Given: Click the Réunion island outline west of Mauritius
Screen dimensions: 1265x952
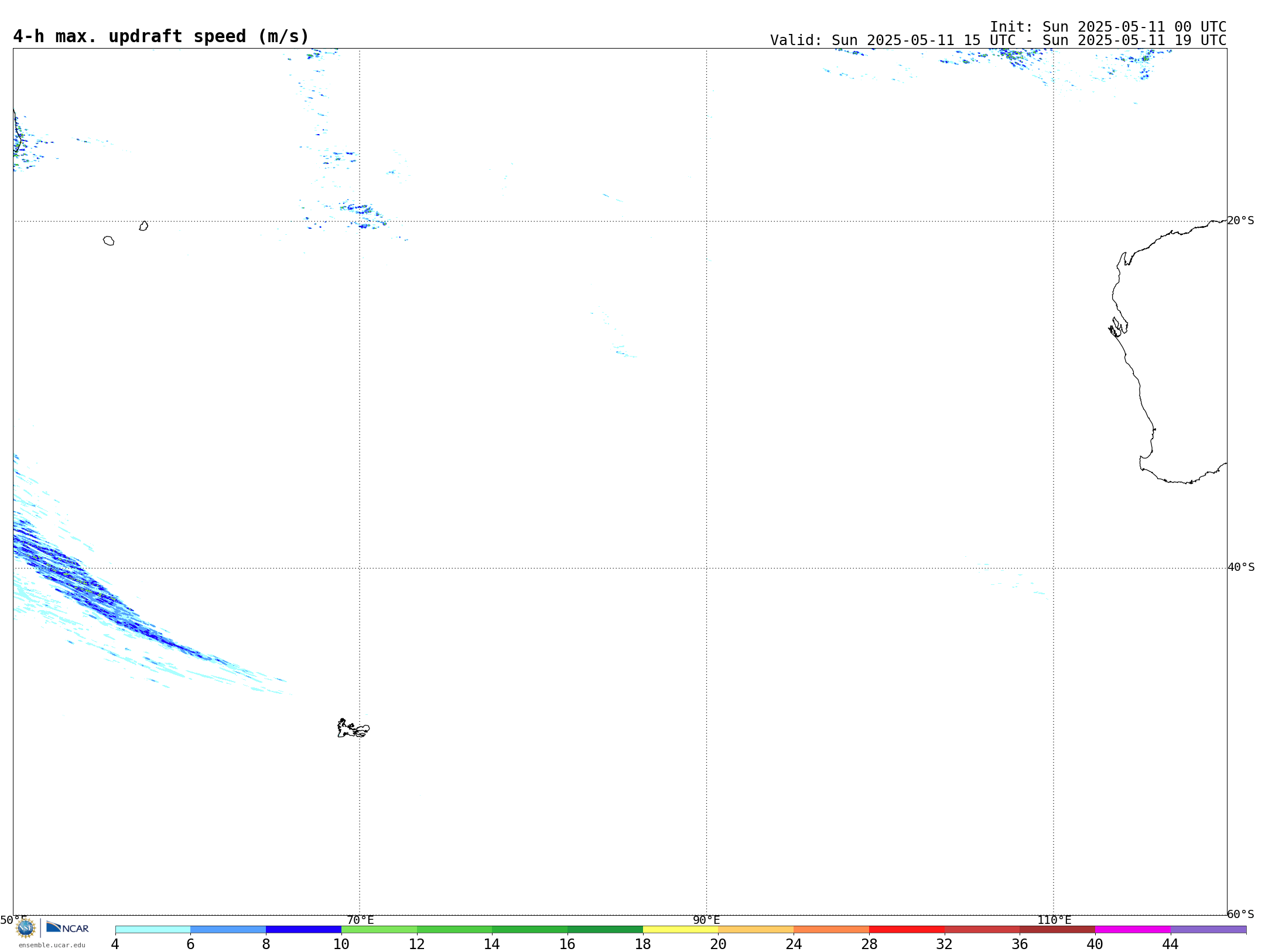Looking at the screenshot, I should (108, 241).
